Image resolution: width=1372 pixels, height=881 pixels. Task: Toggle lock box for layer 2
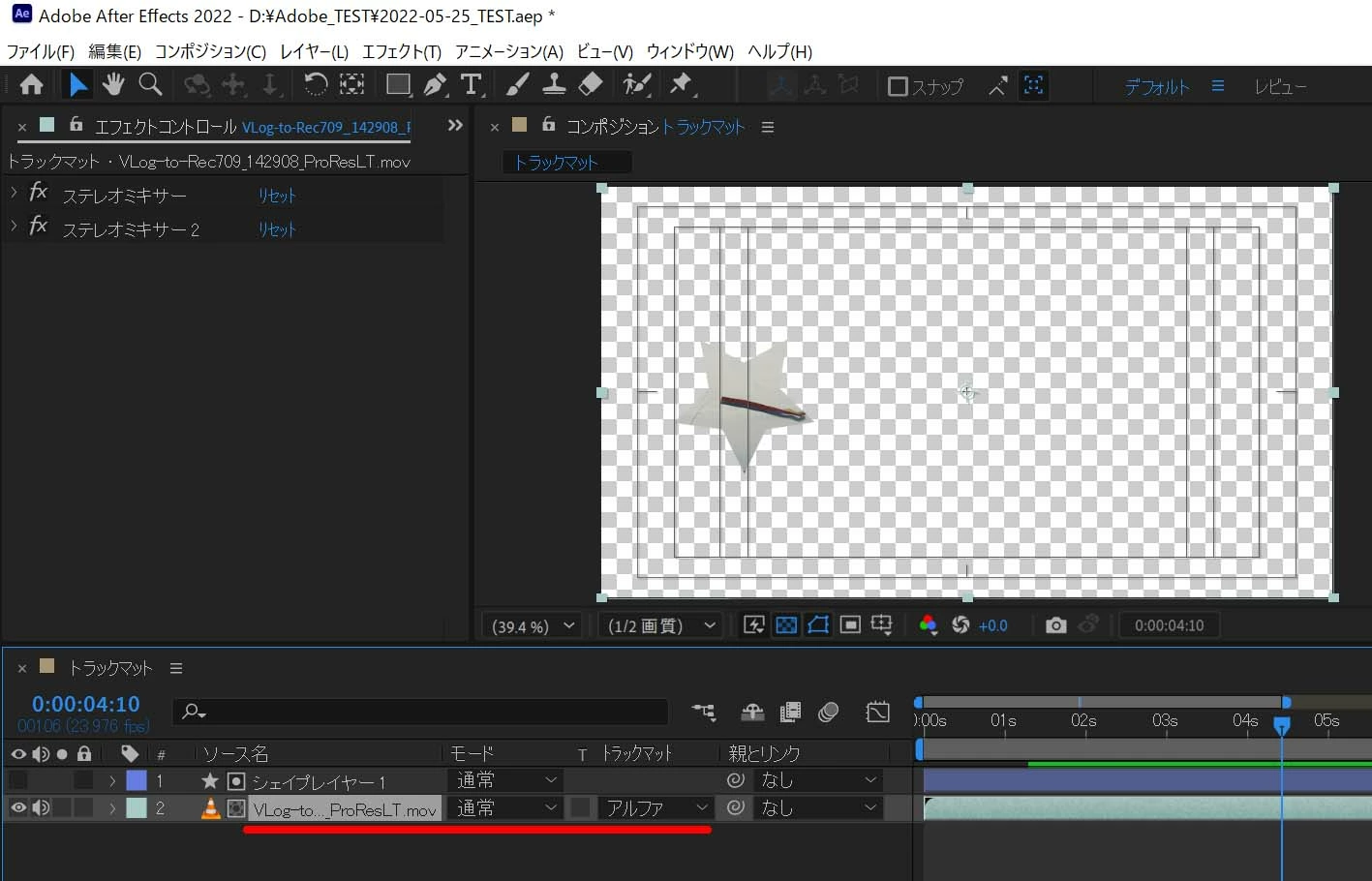point(84,807)
